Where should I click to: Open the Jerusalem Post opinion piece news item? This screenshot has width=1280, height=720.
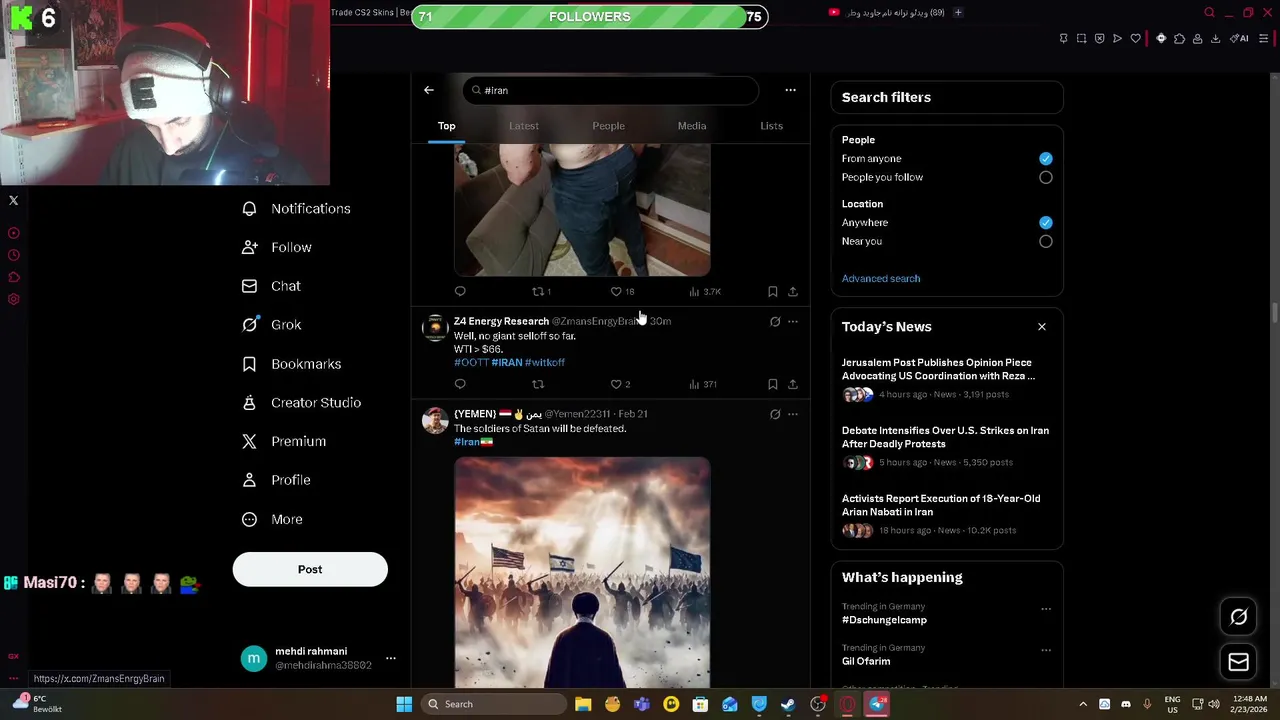tap(946, 378)
